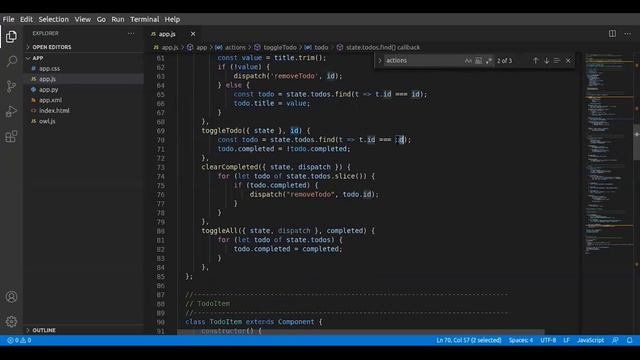The height and width of the screenshot is (360, 640).
Task: Toggle find in selection
Action: [557, 60]
